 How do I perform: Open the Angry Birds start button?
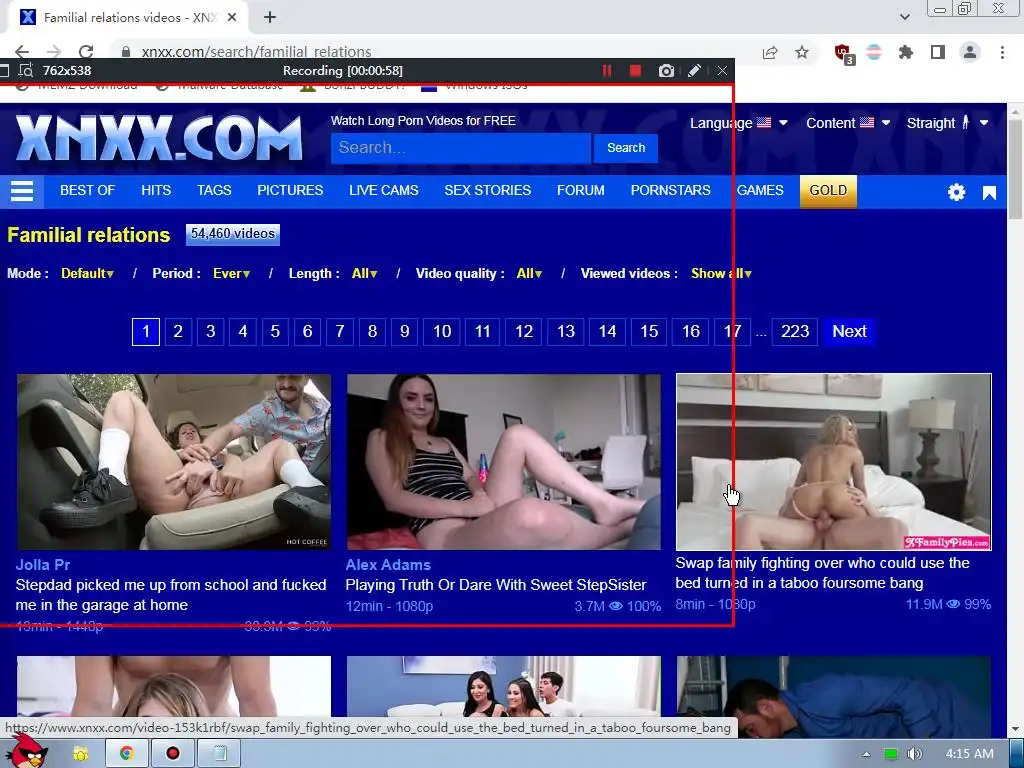(x=27, y=751)
